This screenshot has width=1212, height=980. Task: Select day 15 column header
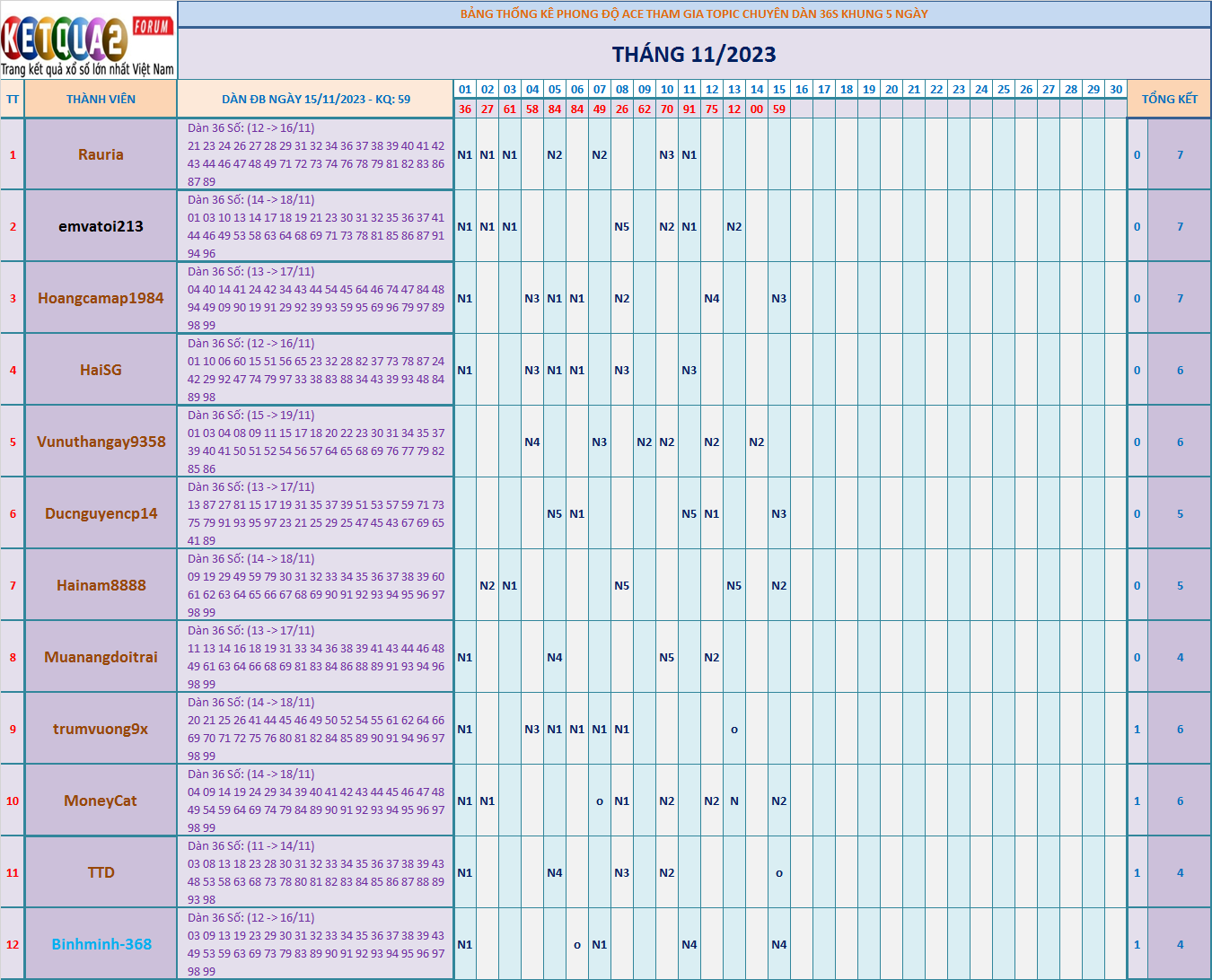coord(779,89)
